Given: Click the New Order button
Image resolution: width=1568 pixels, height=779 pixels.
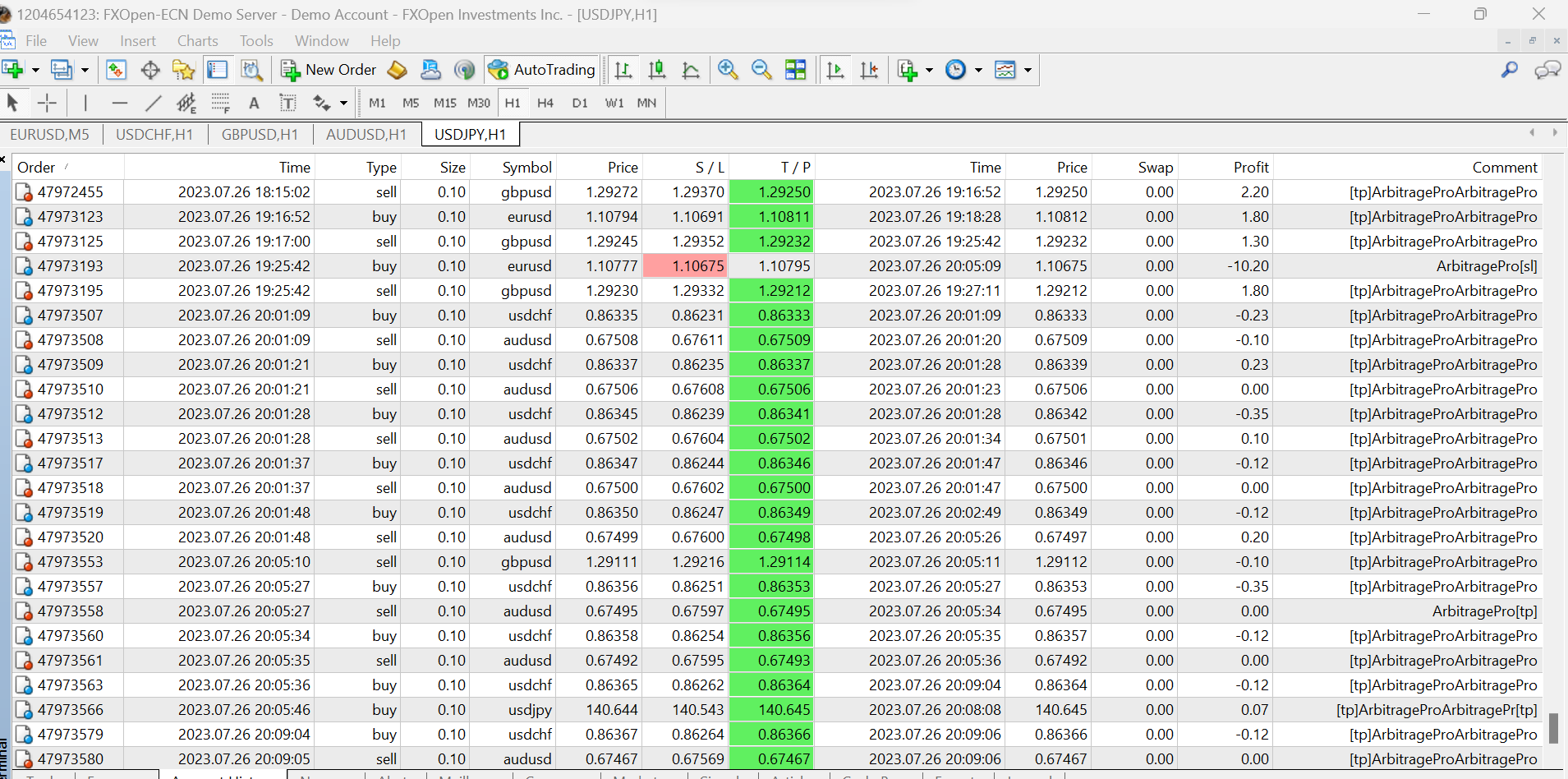Looking at the screenshot, I should coord(329,70).
